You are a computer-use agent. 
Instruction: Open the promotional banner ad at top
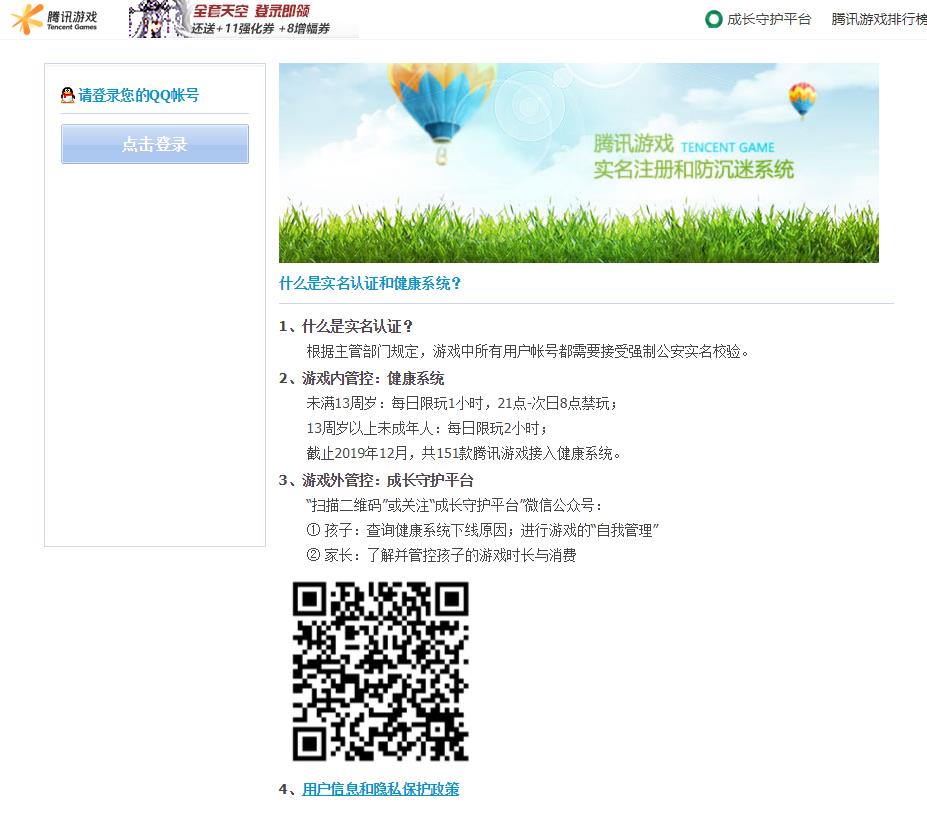pyautogui.click(x=244, y=19)
